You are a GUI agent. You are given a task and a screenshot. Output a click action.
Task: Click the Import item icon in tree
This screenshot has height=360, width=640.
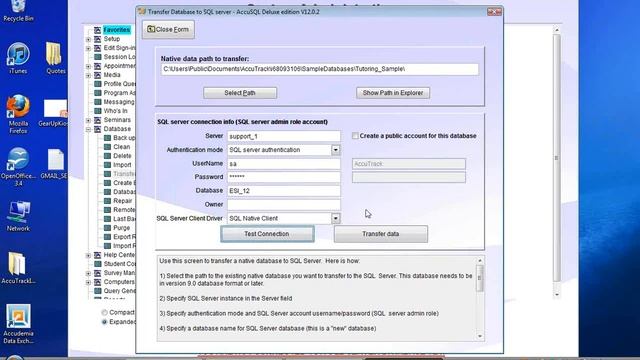click(107, 165)
